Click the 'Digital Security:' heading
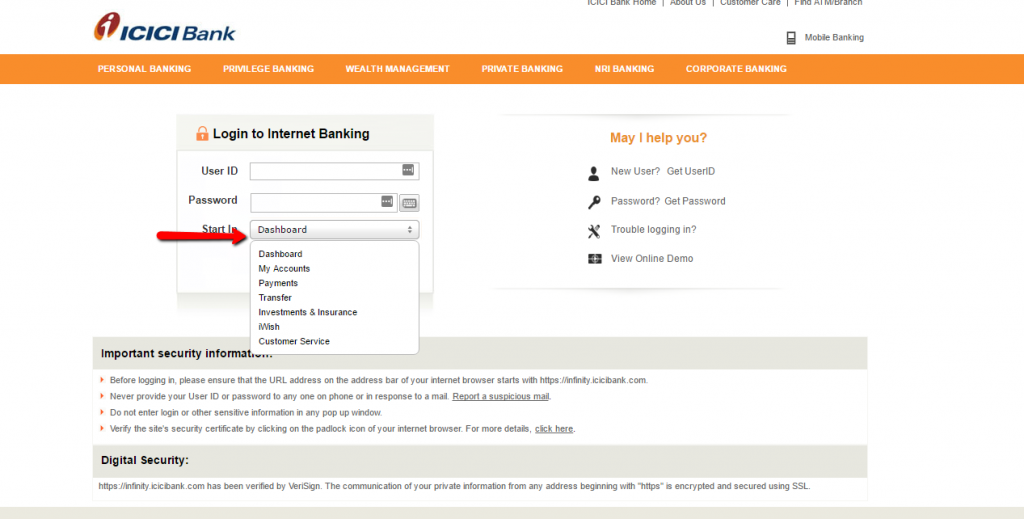 click(x=144, y=460)
